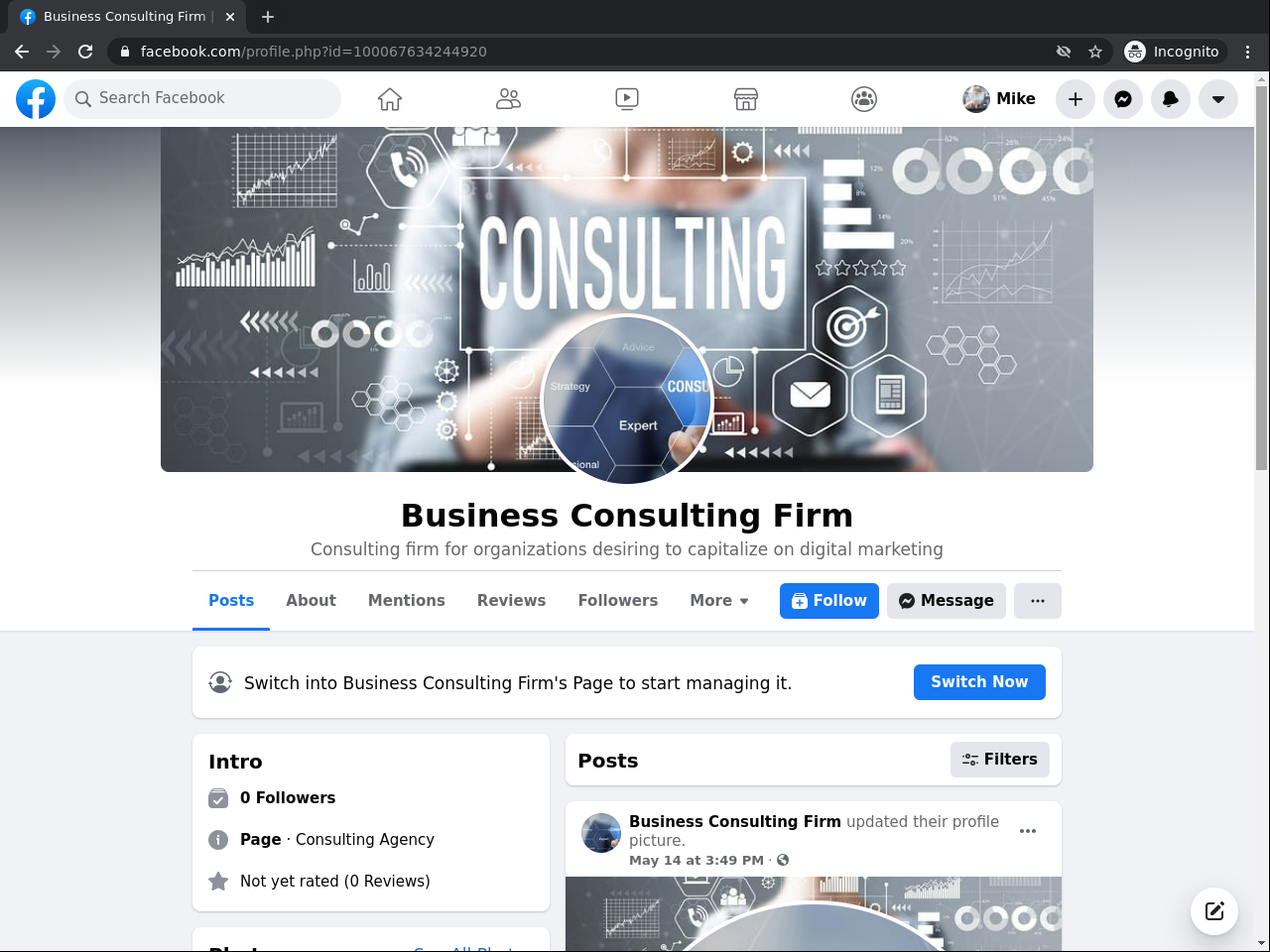Switch to the About tab
The image size is (1270, 952).
[311, 601]
